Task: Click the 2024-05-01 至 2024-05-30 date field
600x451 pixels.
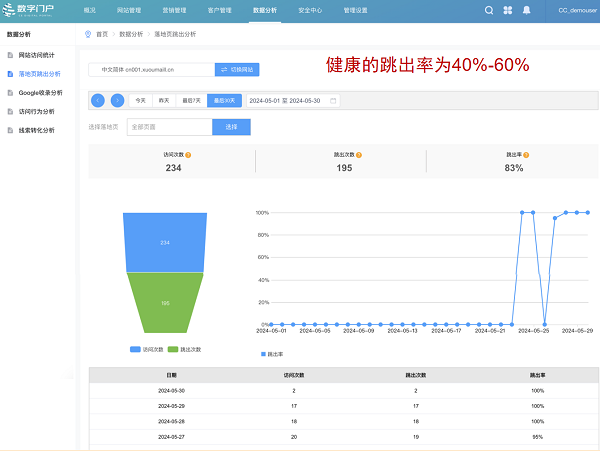Action: coord(286,100)
